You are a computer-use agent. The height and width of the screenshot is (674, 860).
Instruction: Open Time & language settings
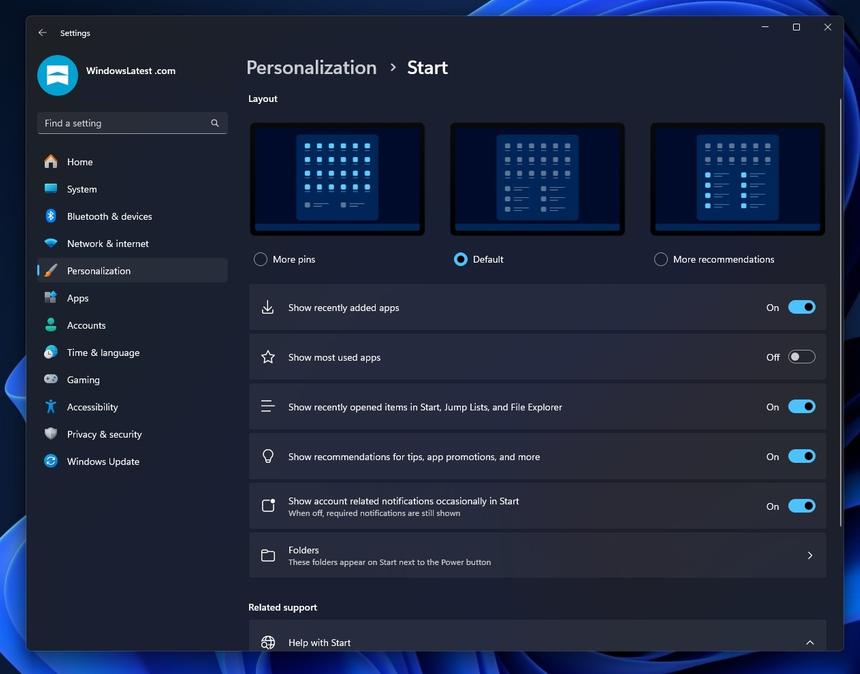(103, 353)
